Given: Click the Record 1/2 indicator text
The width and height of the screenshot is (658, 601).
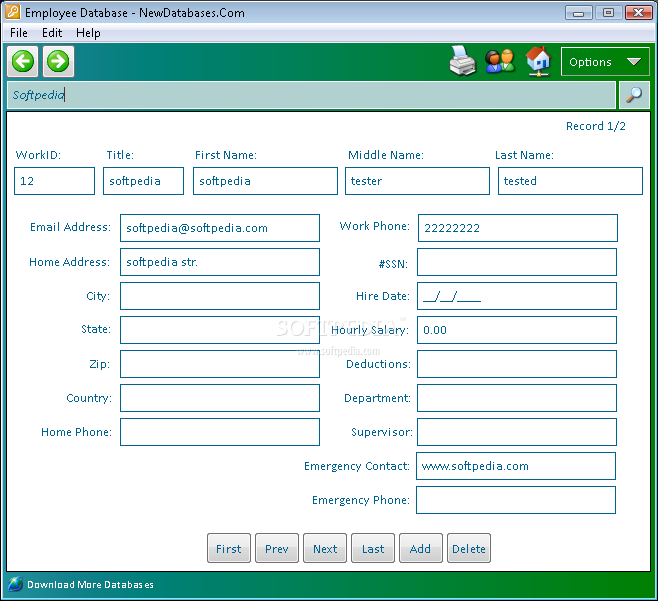Looking at the screenshot, I should click(x=595, y=126).
